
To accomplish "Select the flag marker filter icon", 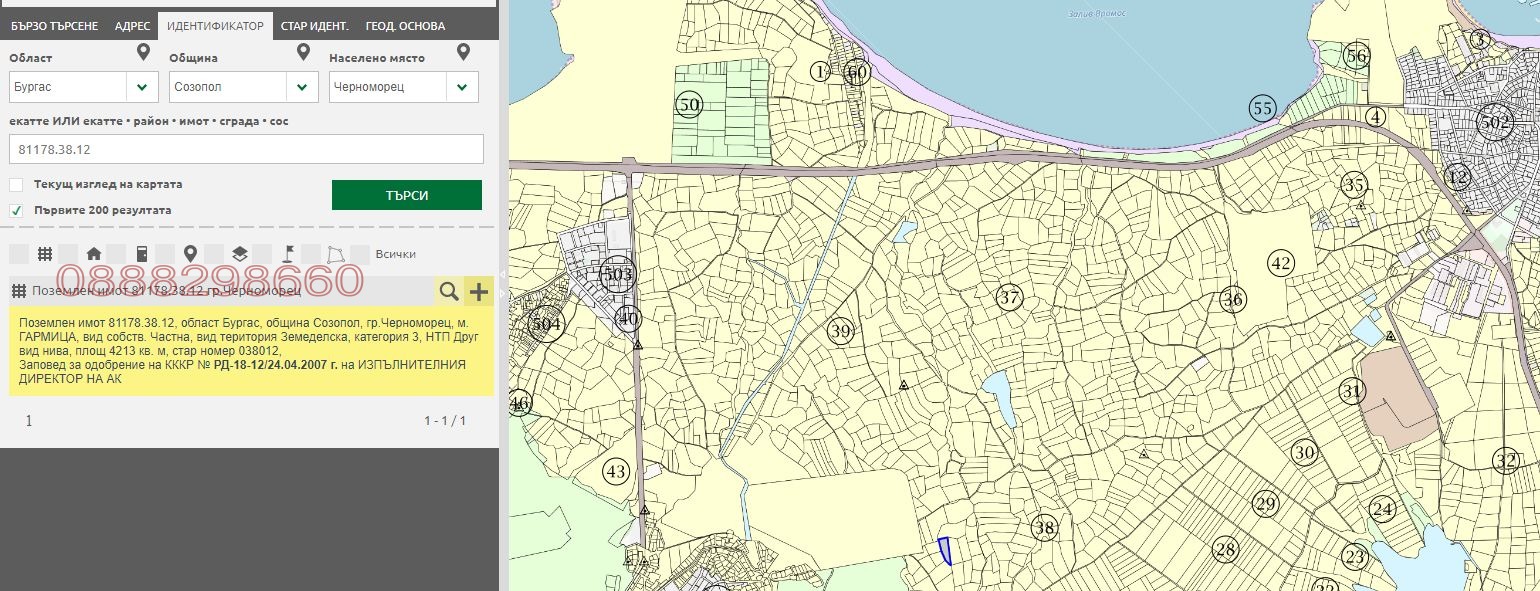I will click(288, 254).
